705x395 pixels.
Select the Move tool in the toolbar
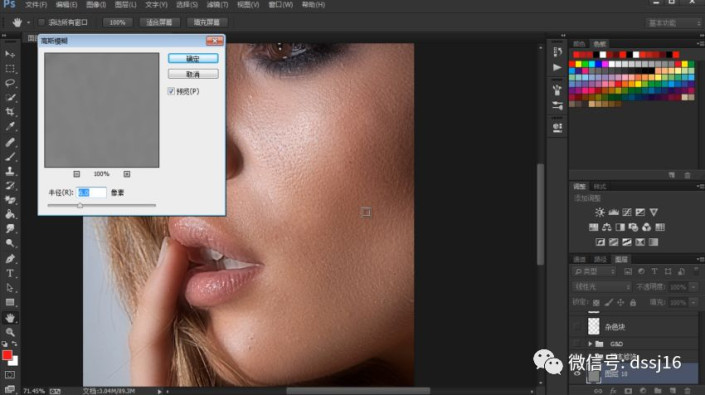point(10,54)
